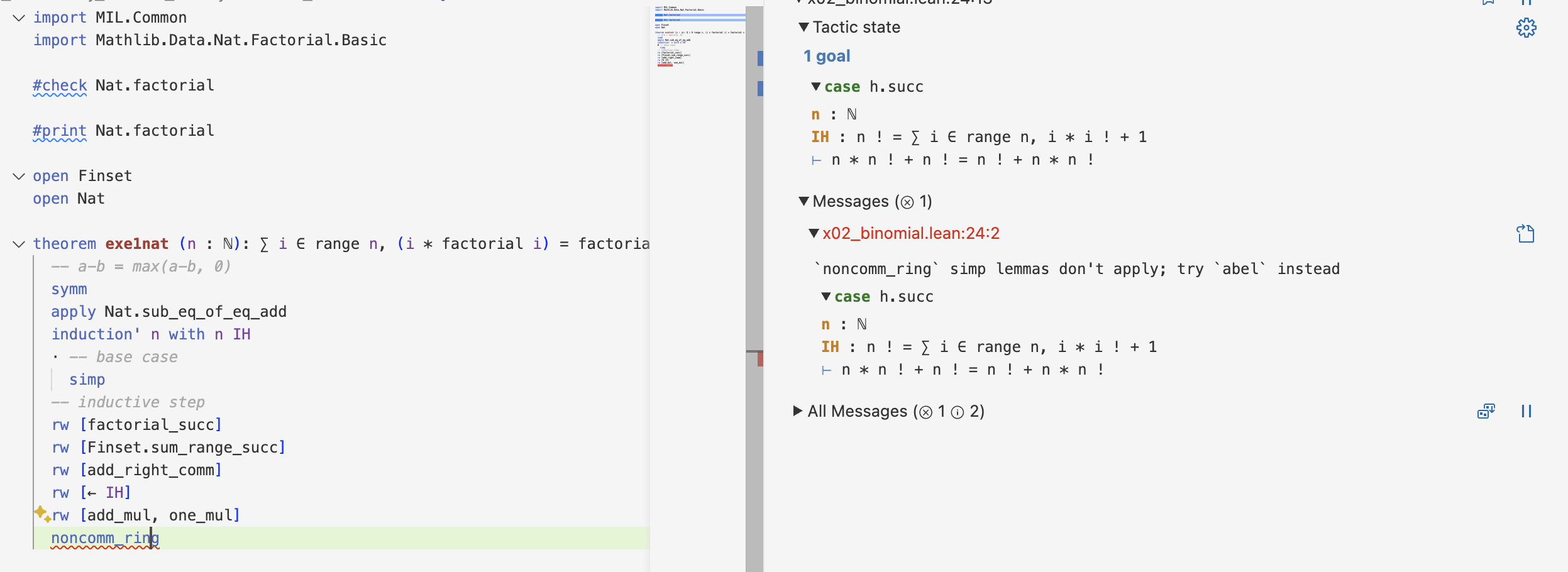The image size is (1568, 572).
Task: Collapse the goal case h.succ under Tactic state
Action: (816, 87)
